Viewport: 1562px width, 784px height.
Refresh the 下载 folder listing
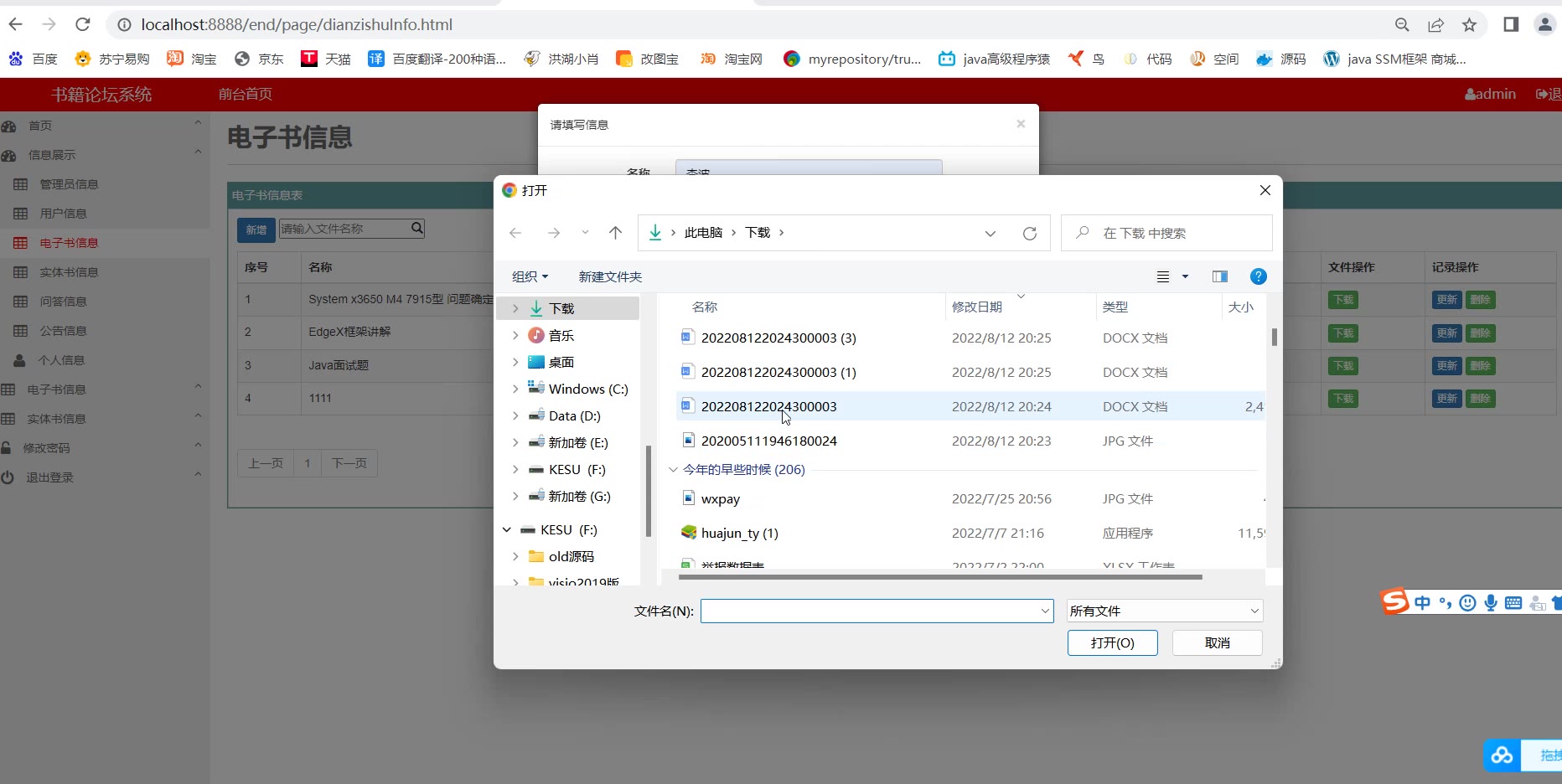(x=1030, y=233)
